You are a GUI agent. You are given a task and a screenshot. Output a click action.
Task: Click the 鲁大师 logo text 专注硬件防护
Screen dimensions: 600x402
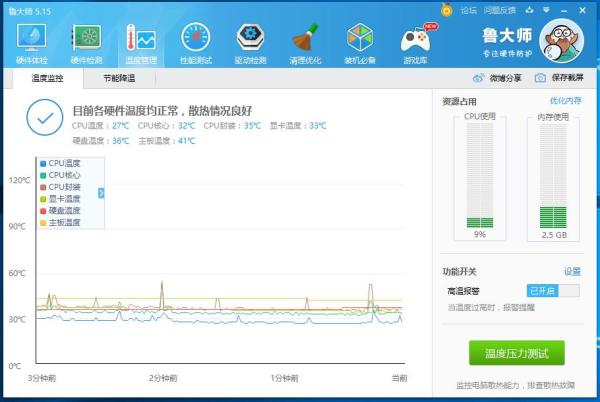(507, 54)
